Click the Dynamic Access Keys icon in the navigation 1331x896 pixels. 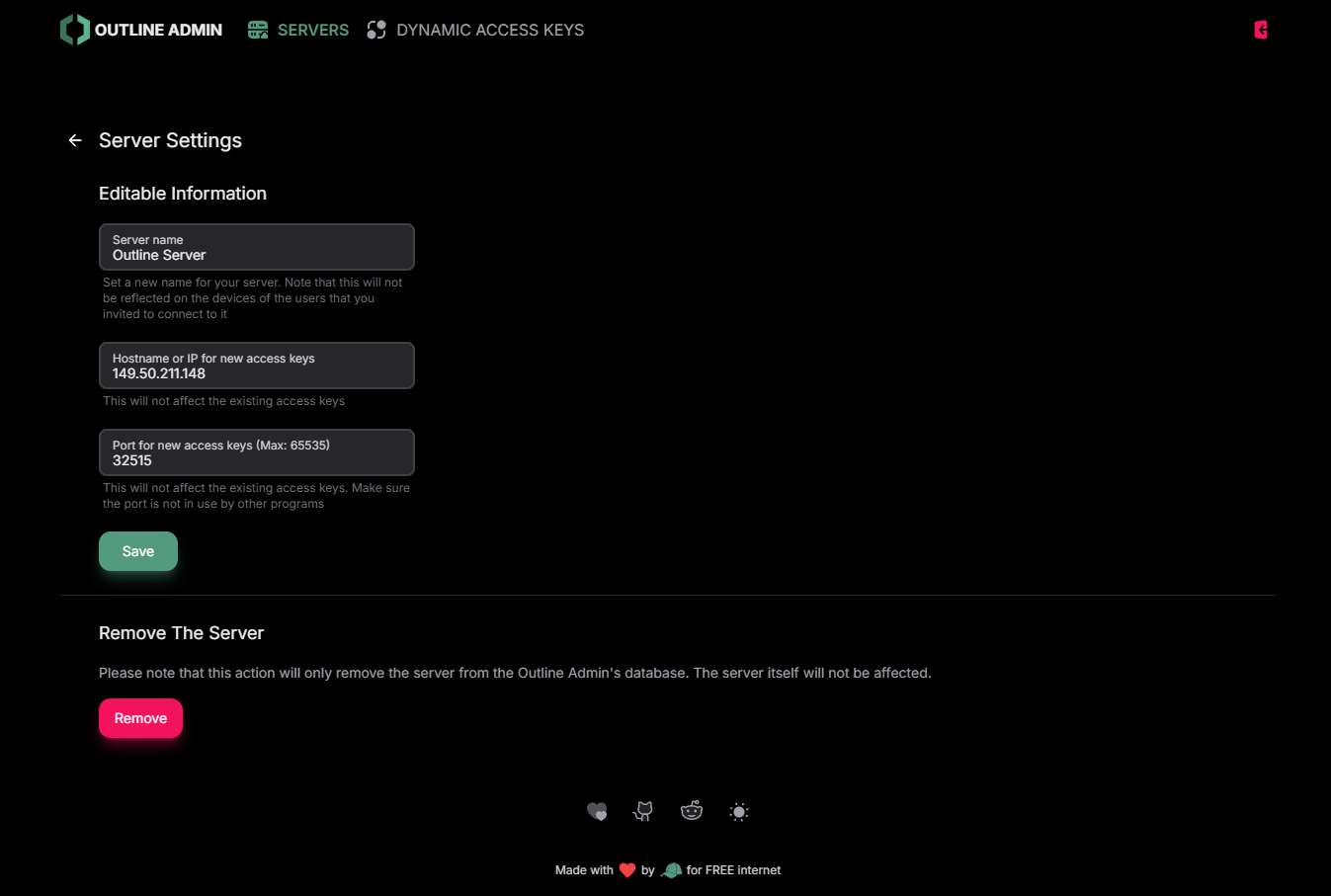(376, 30)
